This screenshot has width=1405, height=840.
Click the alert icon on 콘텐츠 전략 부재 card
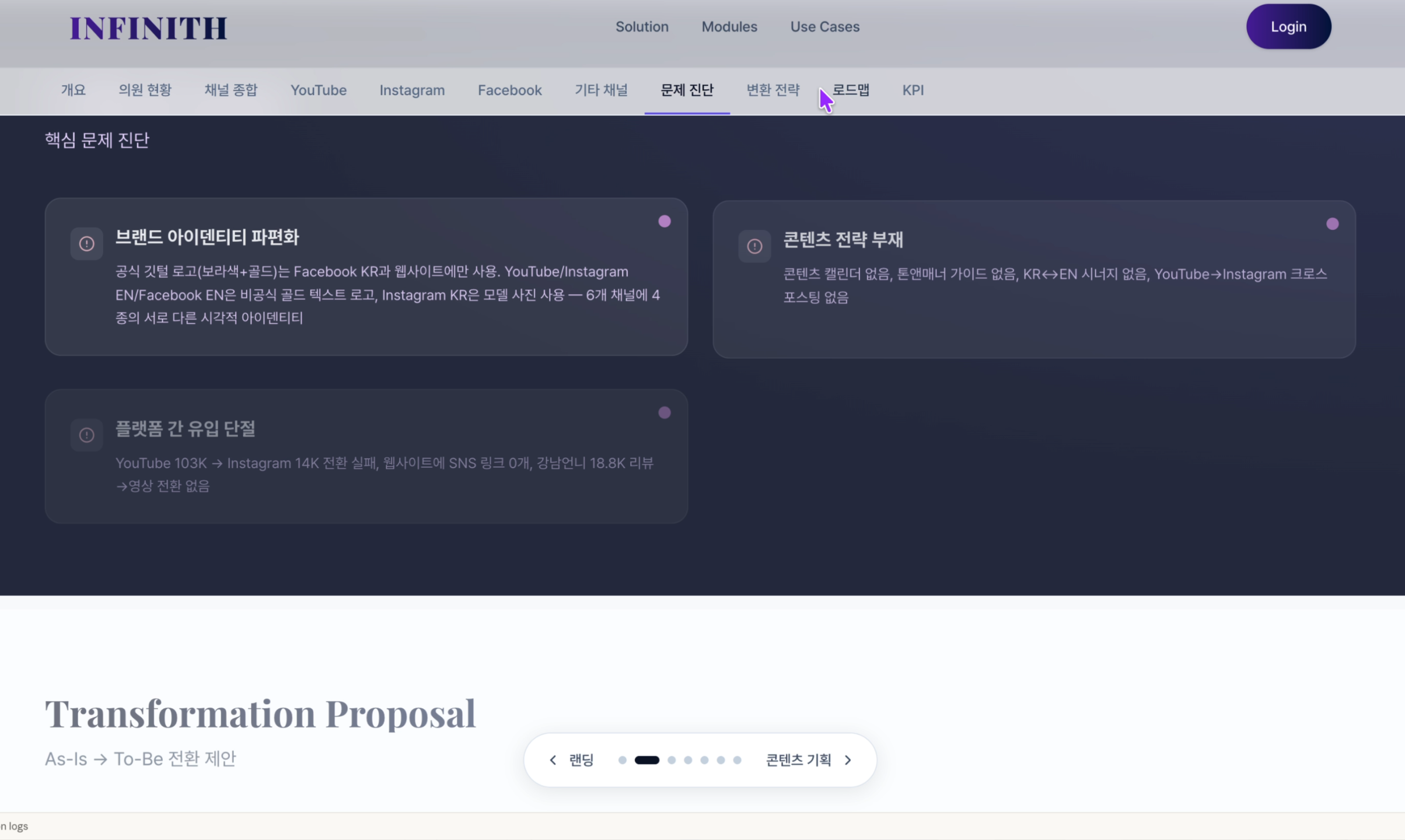[754, 246]
